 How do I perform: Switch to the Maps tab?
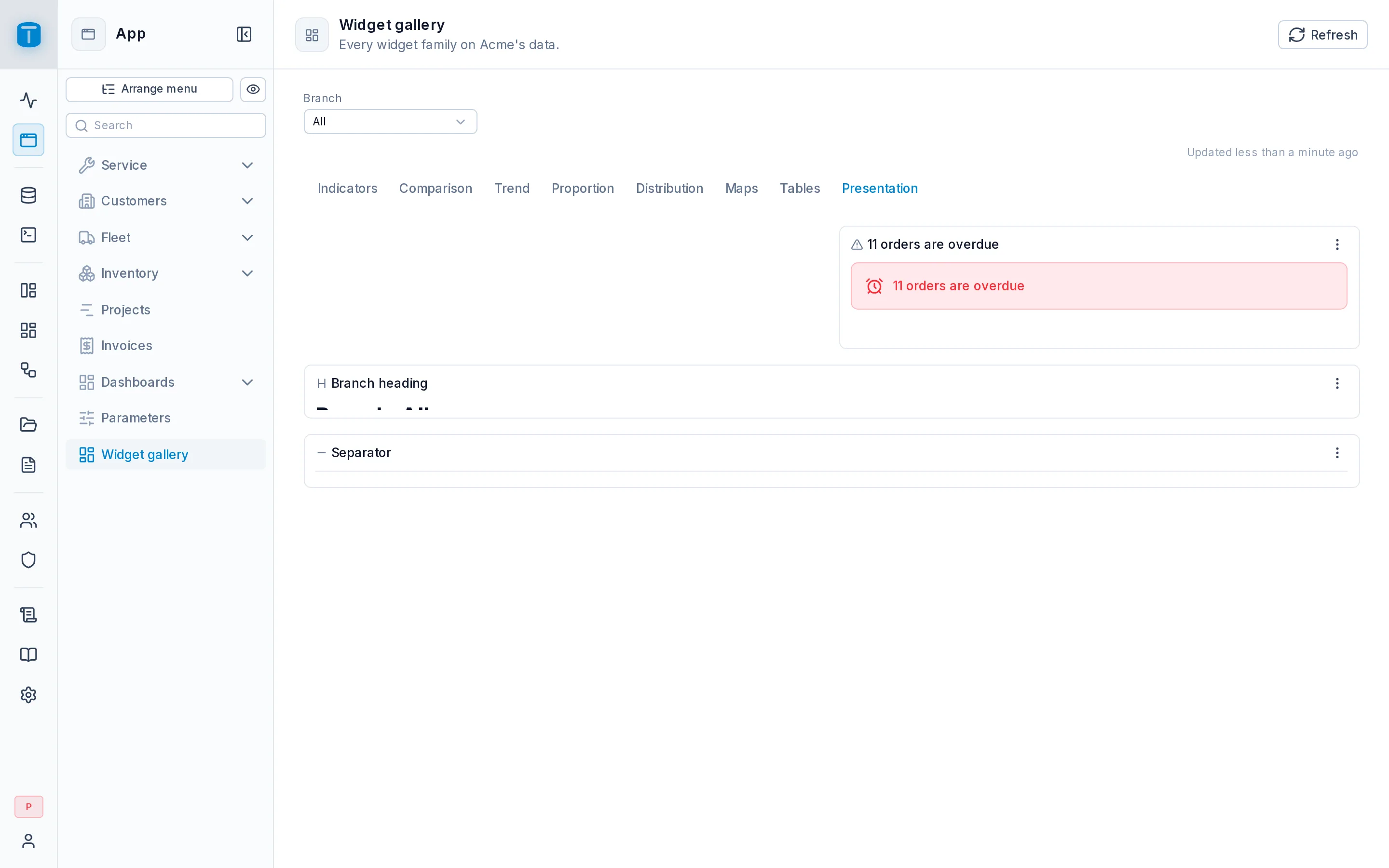[x=742, y=188]
